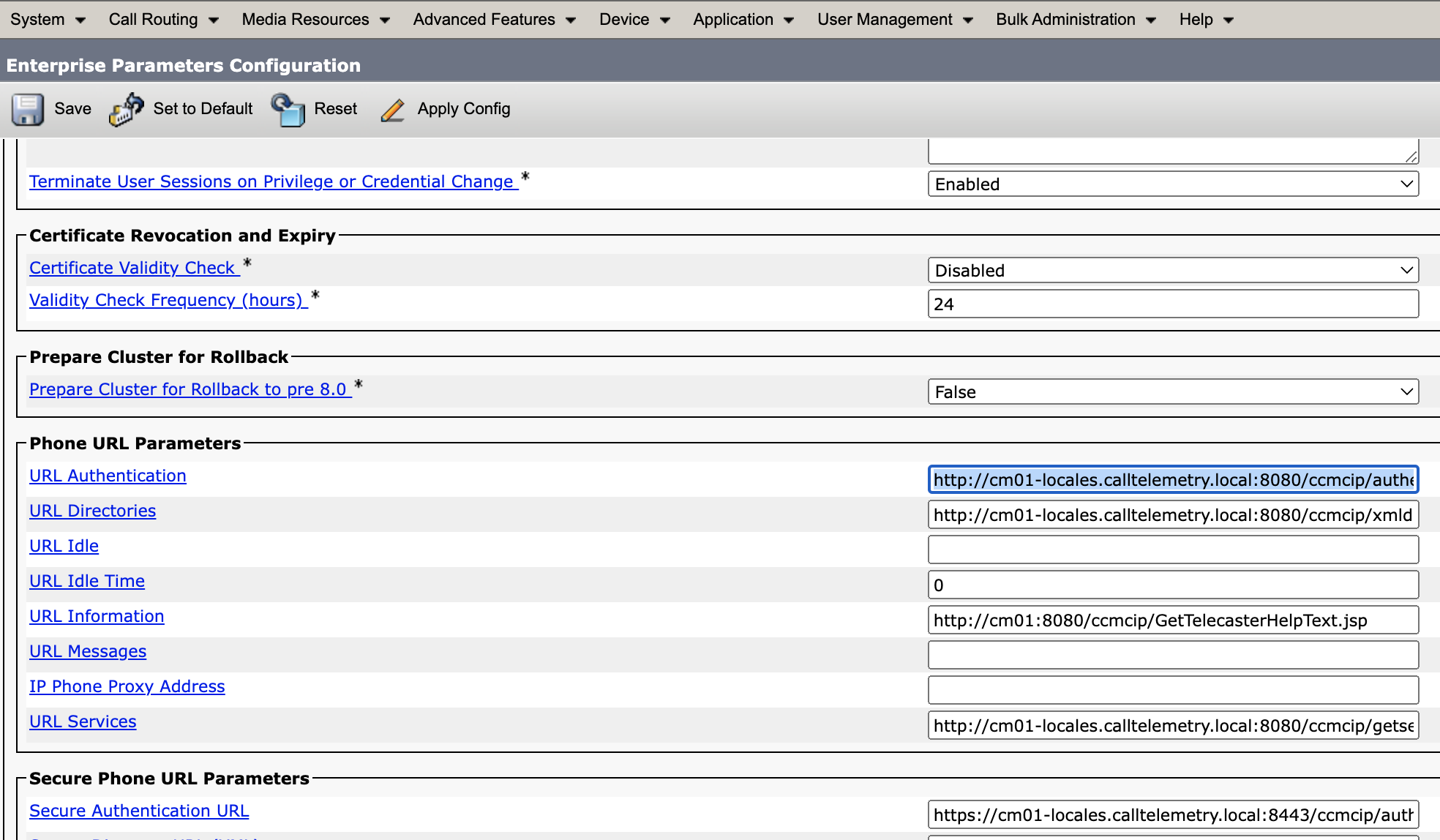The height and width of the screenshot is (840, 1440).
Task: Click the URL Directories link
Action: (92, 511)
